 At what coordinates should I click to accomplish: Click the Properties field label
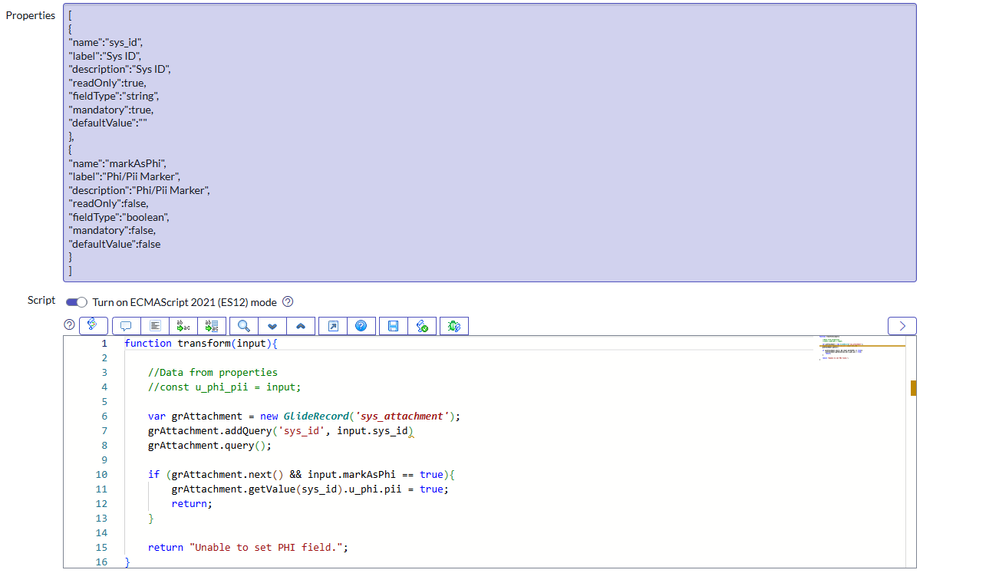click(x=31, y=15)
